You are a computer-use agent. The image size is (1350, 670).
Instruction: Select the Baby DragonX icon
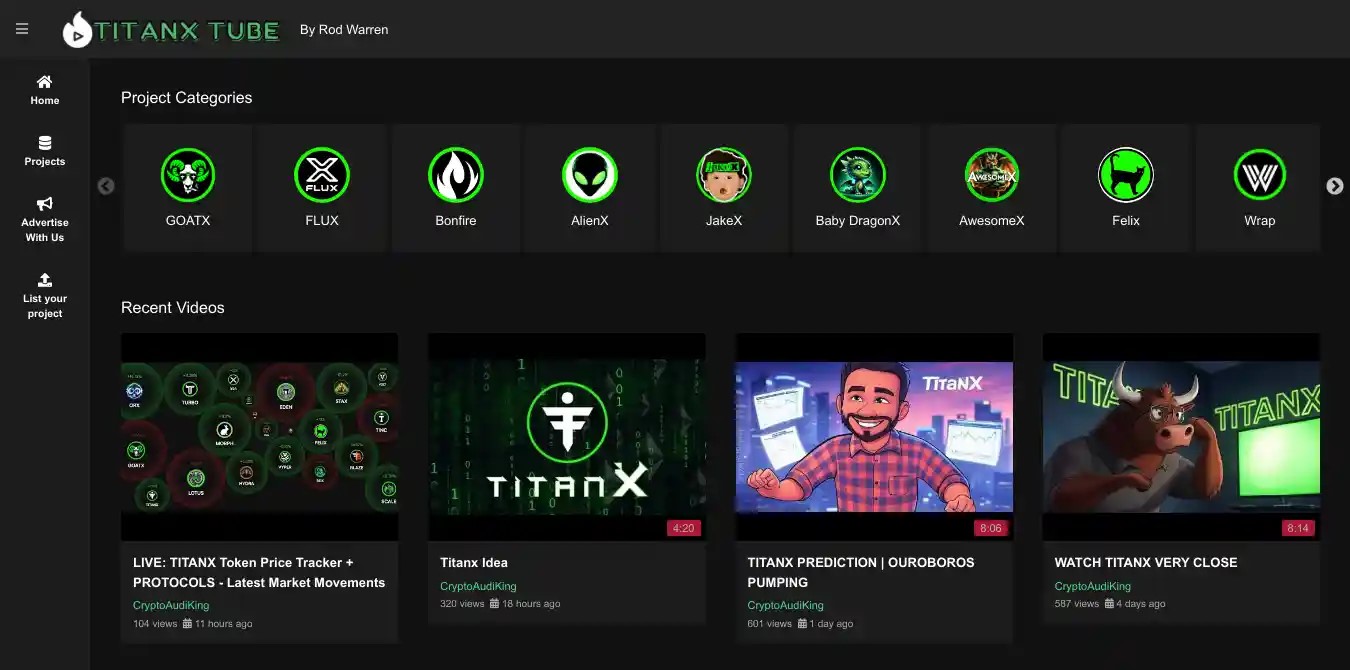click(x=858, y=176)
